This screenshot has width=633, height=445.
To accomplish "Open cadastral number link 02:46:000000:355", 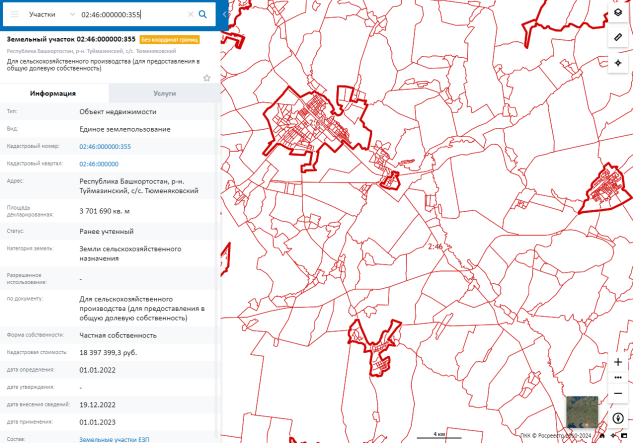I will [x=105, y=146].
